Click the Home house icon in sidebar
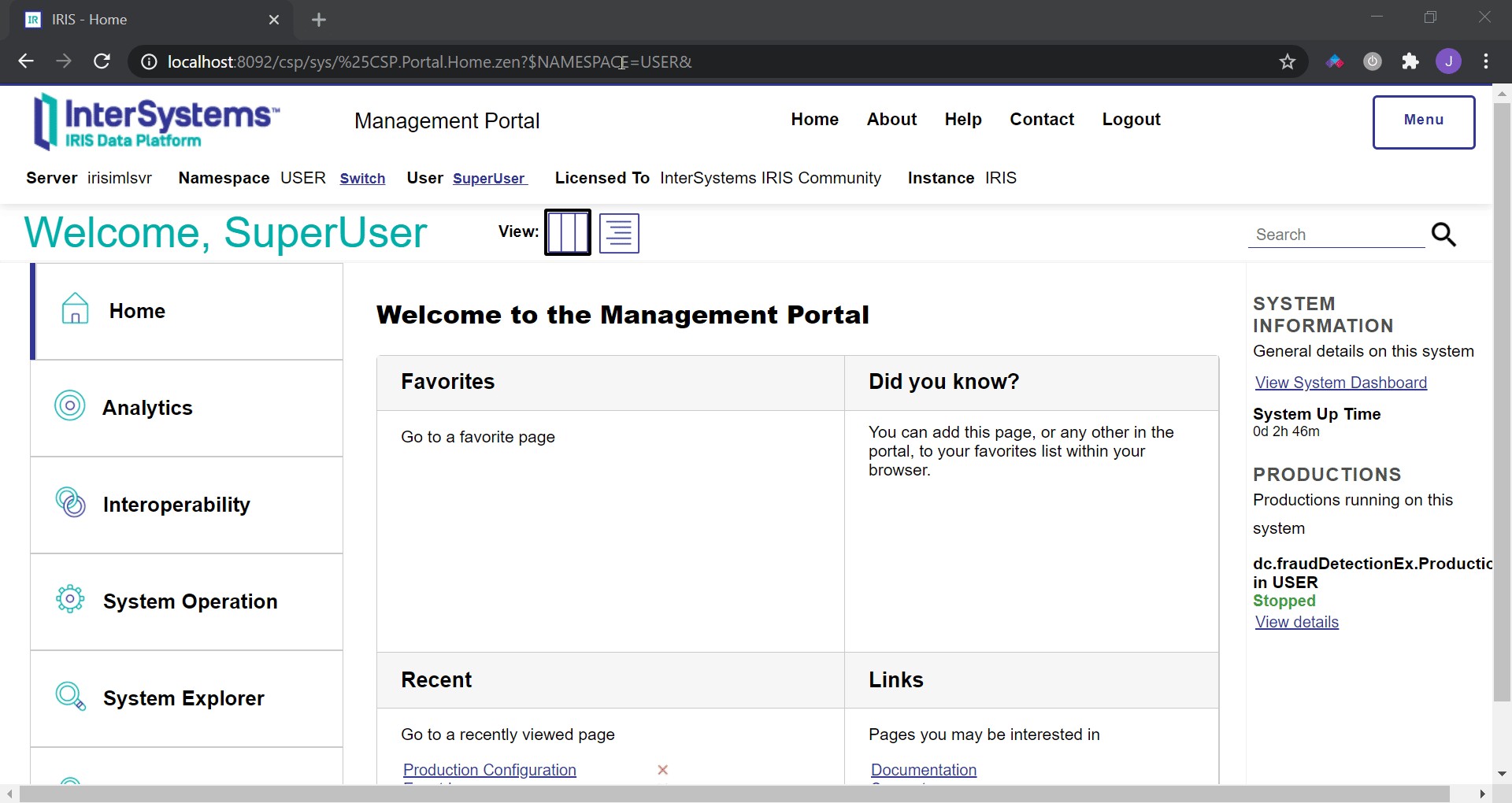This screenshot has width=1512, height=803. coord(75,309)
